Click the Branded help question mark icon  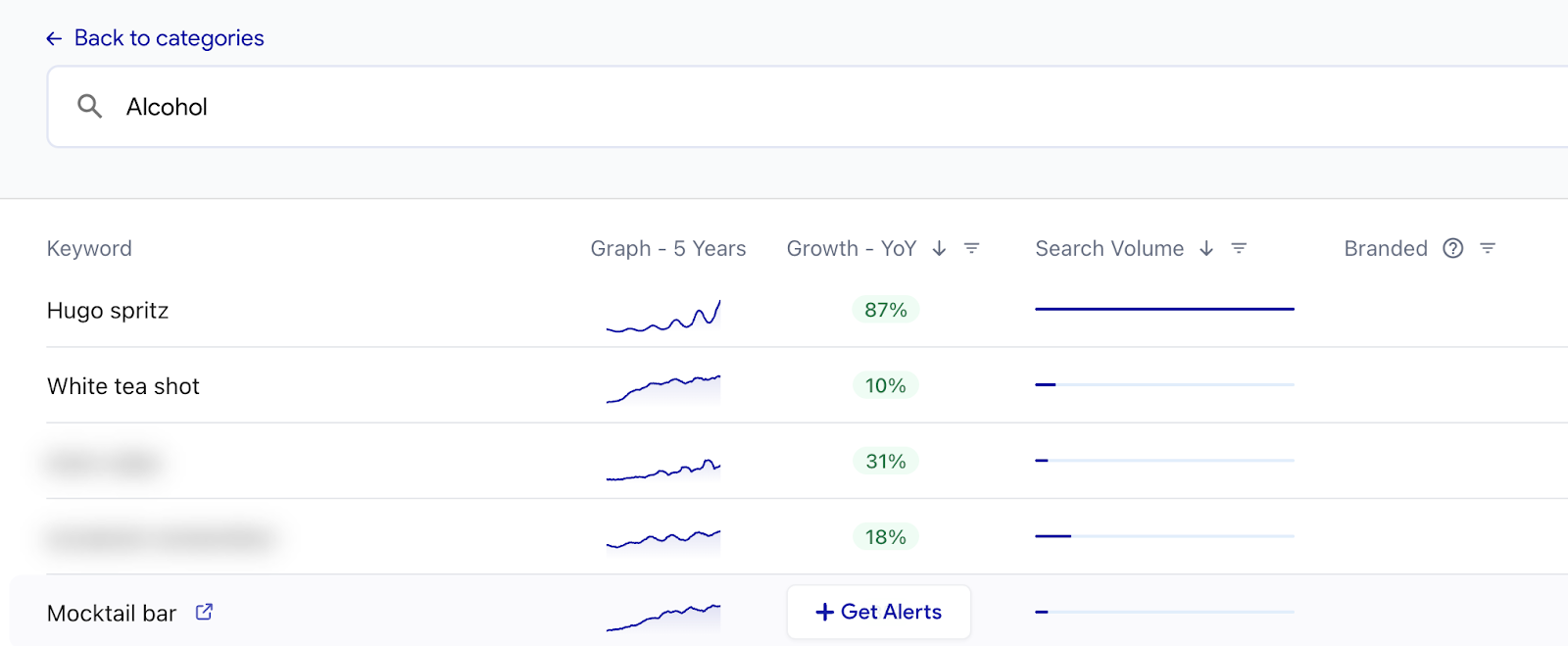pyautogui.click(x=1452, y=249)
